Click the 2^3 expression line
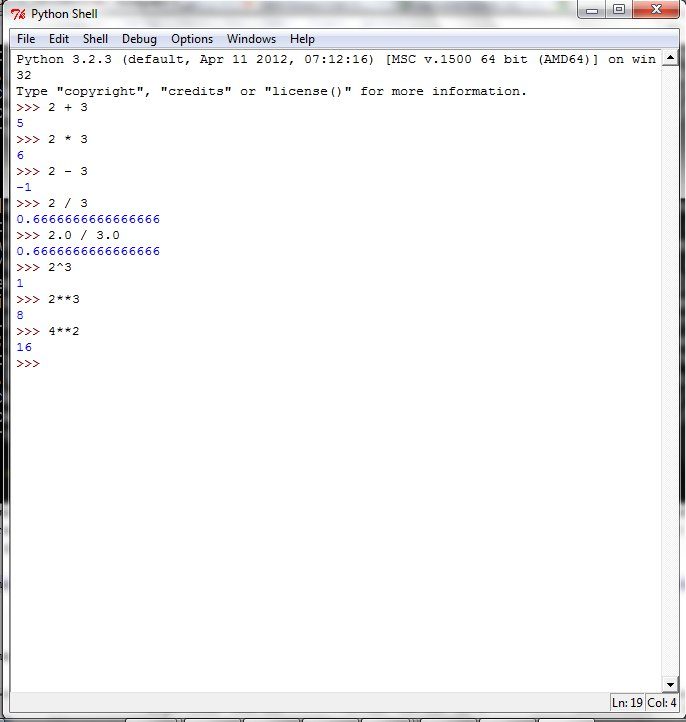Screen dimensions: 686x722 [59, 267]
